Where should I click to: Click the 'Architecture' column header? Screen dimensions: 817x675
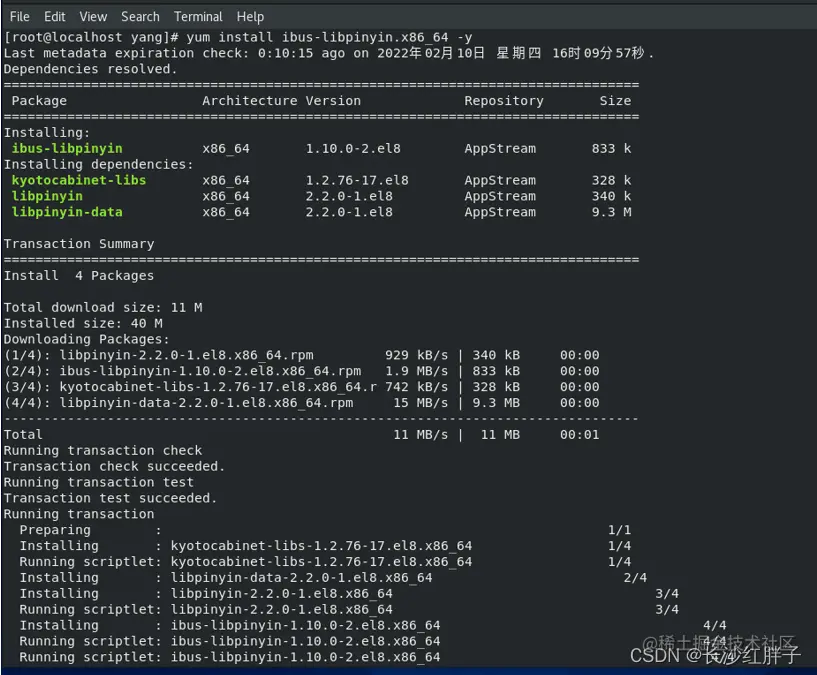click(x=250, y=101)
